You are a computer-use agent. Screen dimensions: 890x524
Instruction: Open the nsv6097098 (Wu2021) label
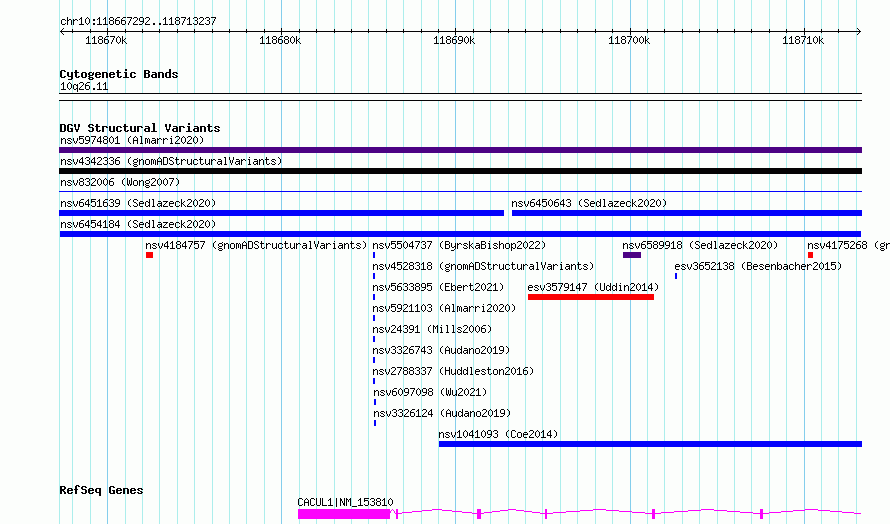click(430, 392)
